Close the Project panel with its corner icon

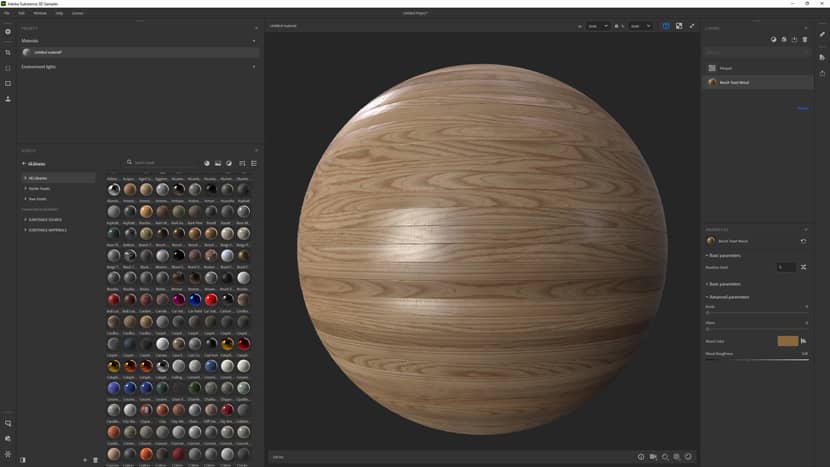[257, 28]
